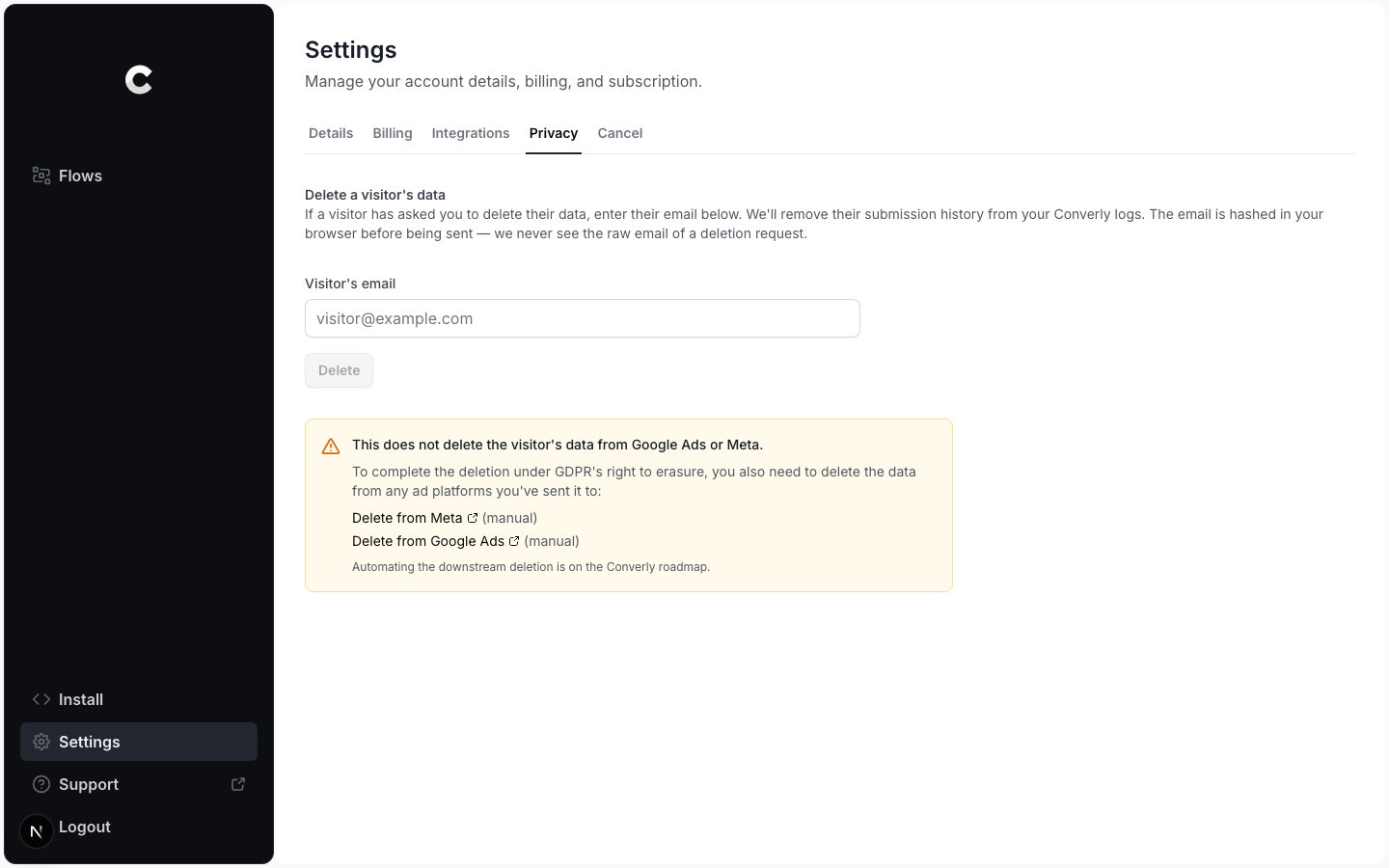
Task: Click the orange warning triangle icon
Action: click(331, 446)
